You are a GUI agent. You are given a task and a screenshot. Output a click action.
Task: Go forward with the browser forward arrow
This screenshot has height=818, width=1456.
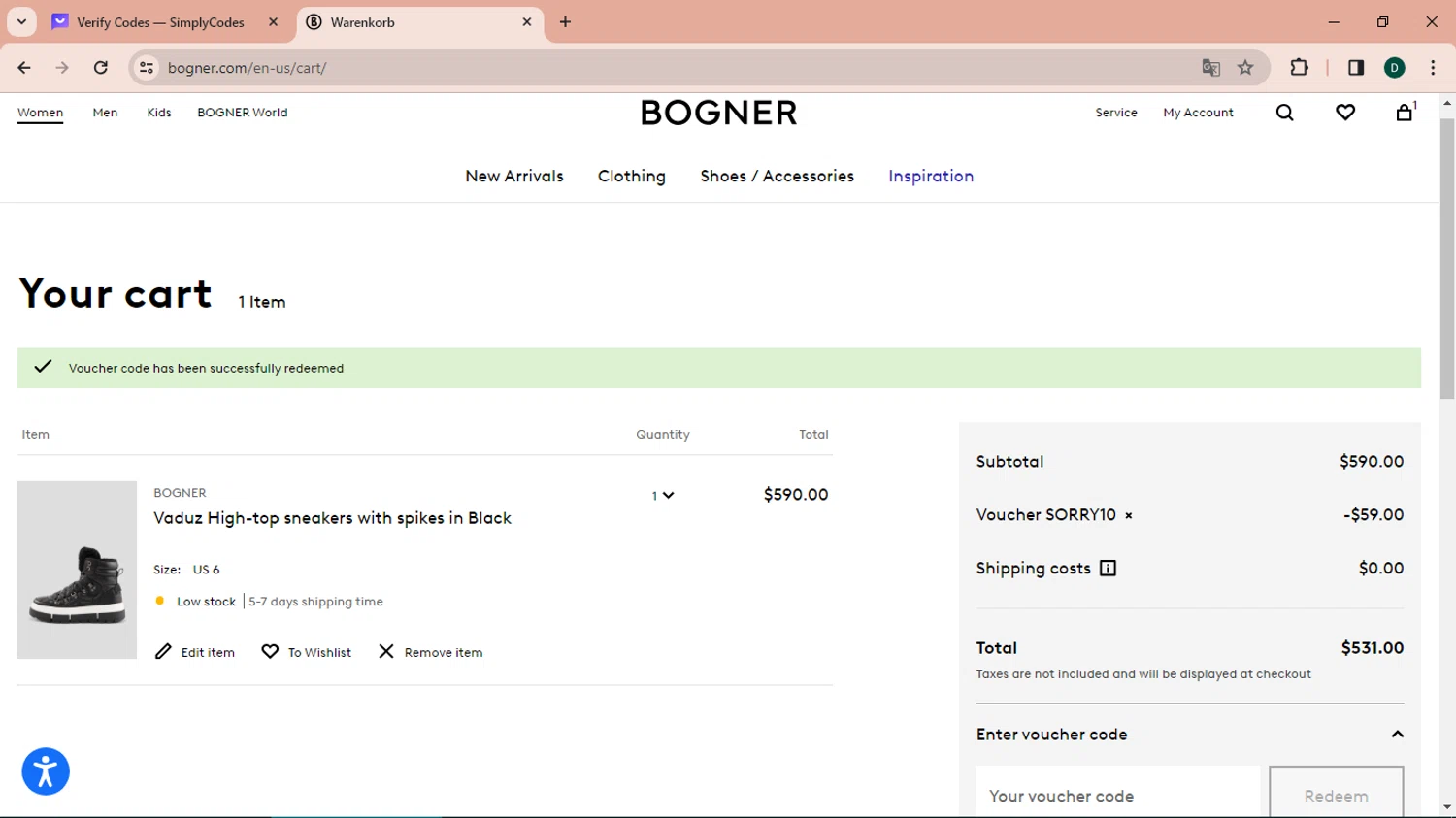pos(62,67)
